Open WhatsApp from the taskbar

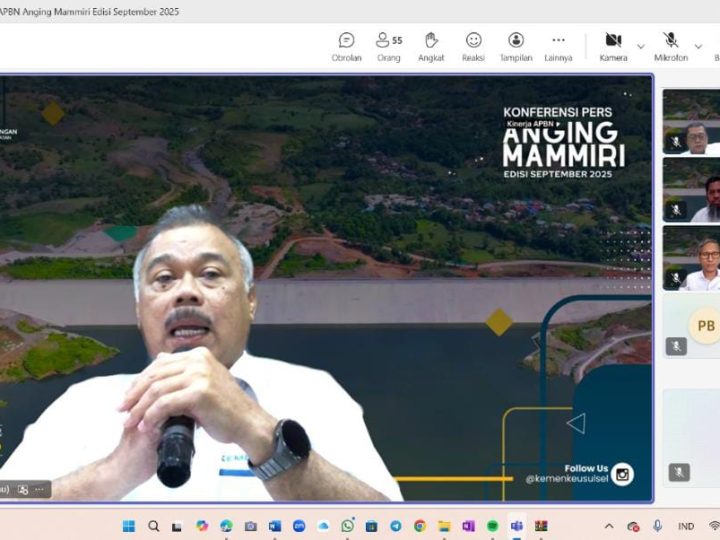[347, 526]
